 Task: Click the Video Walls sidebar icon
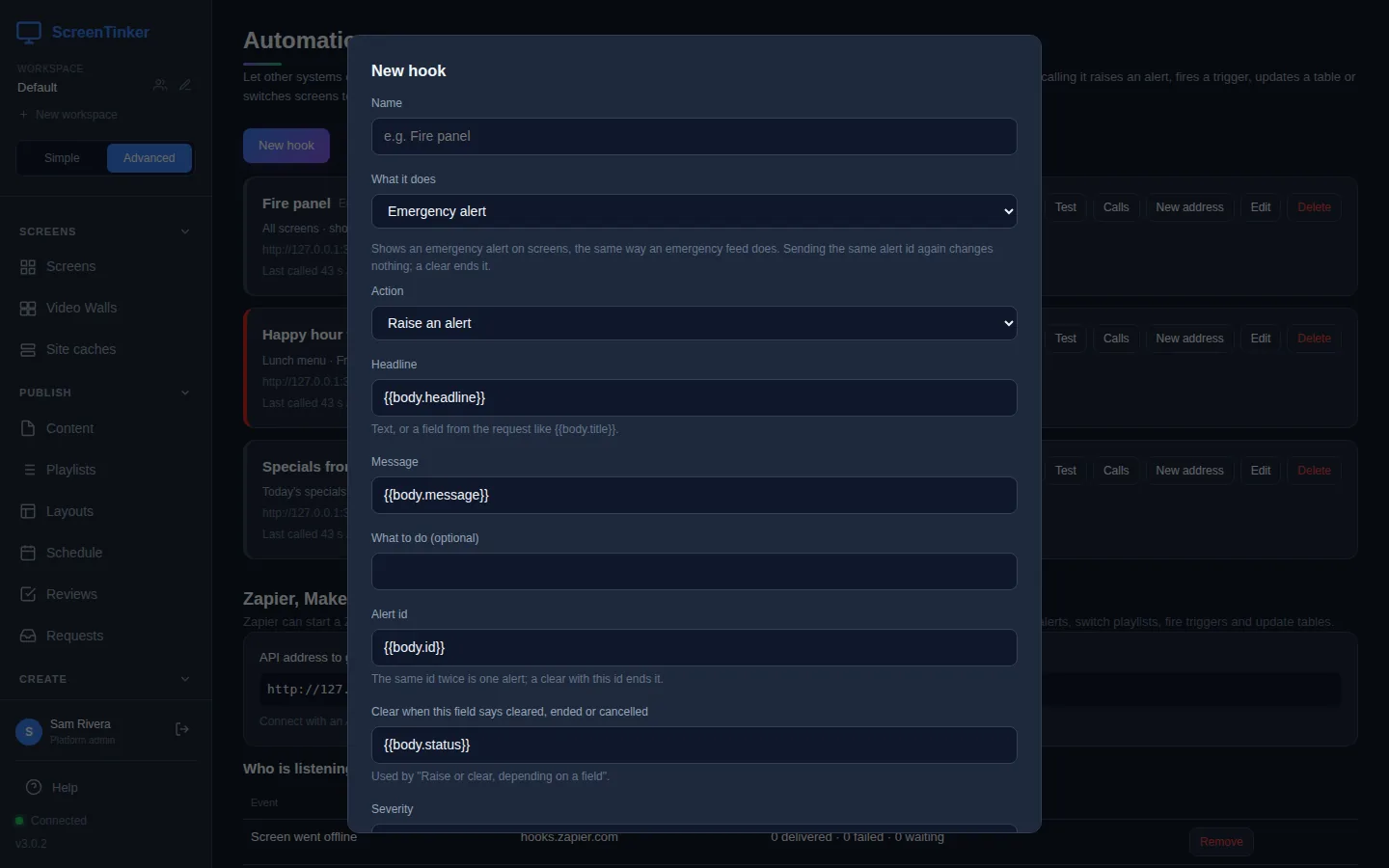(28, 309)
